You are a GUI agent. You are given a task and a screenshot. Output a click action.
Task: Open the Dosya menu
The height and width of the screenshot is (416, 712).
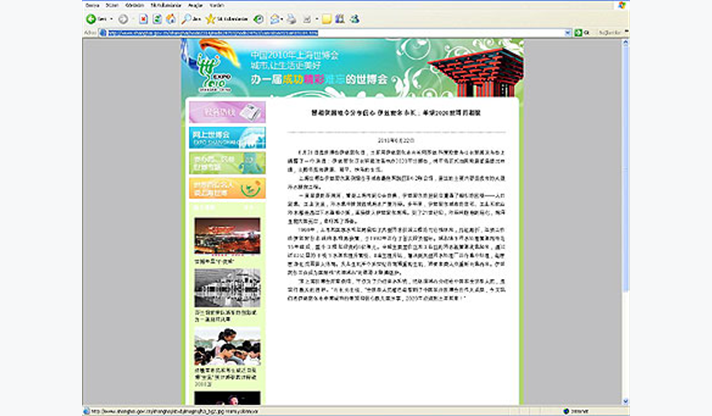[x=91, y=4]
